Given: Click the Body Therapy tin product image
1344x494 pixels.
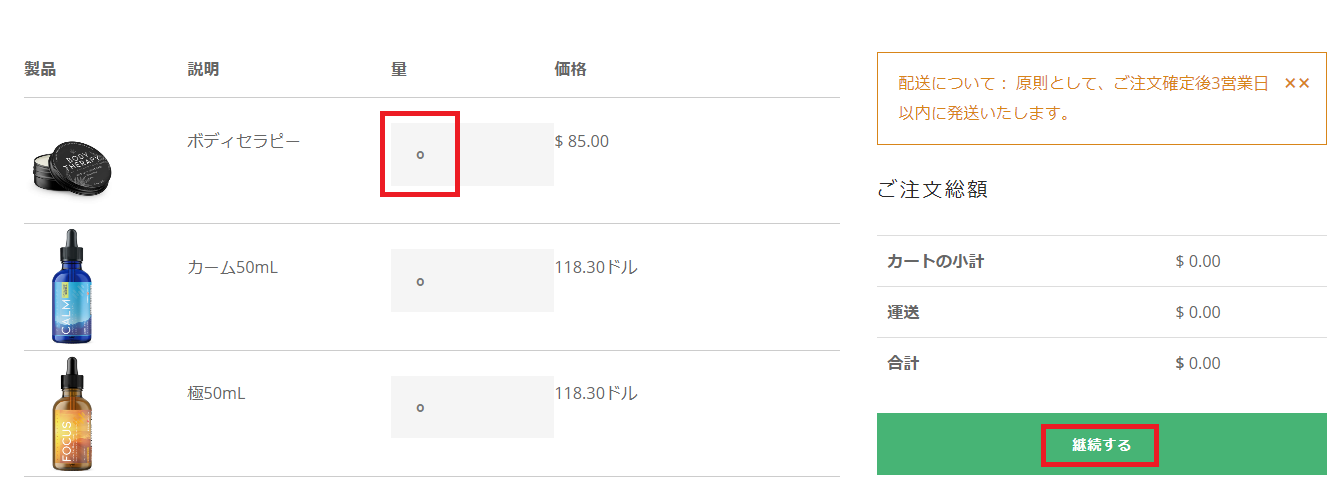Looking at the screenshot, I should coord(69,160).
